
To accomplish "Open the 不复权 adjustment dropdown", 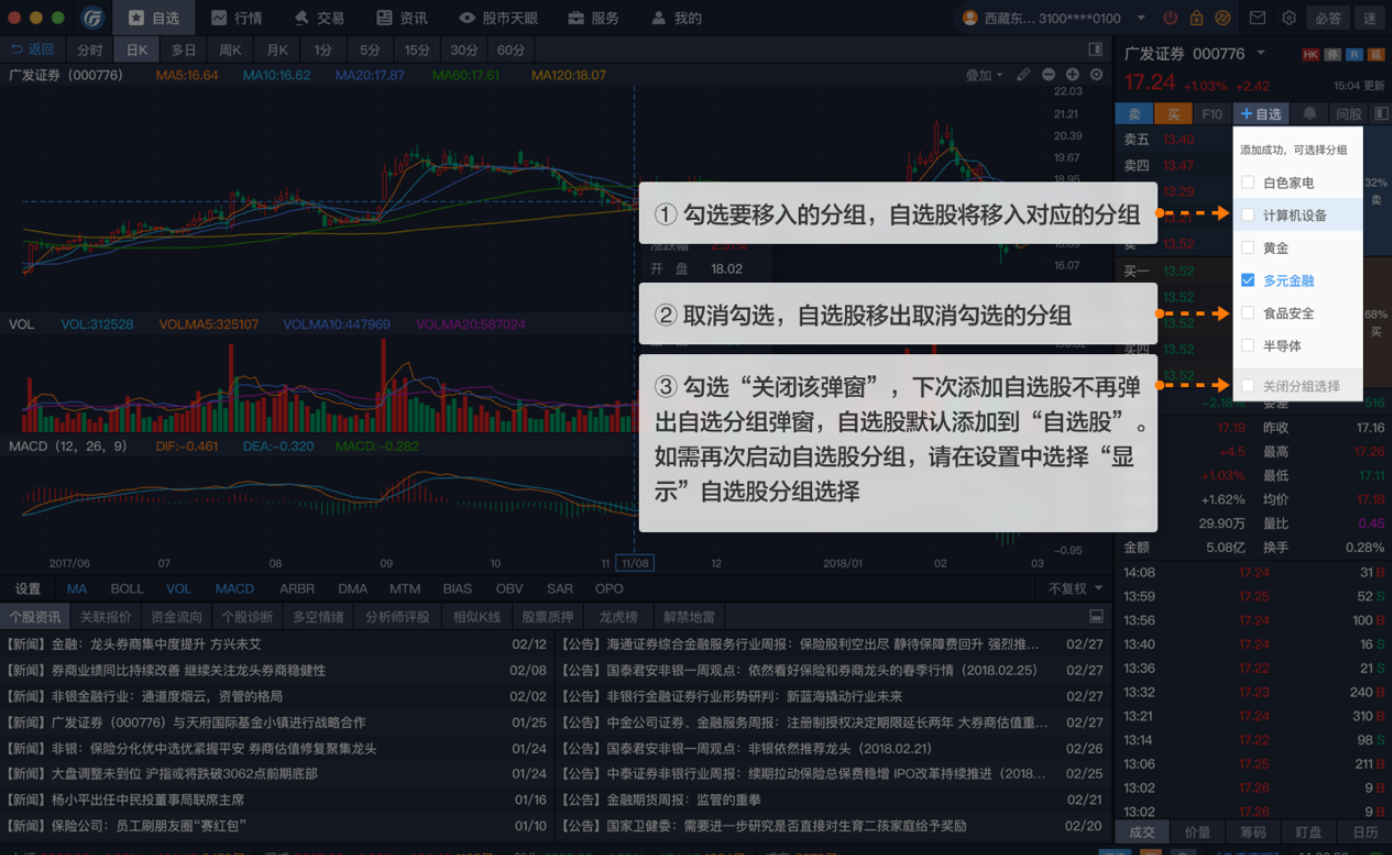I will point(1075,589).
